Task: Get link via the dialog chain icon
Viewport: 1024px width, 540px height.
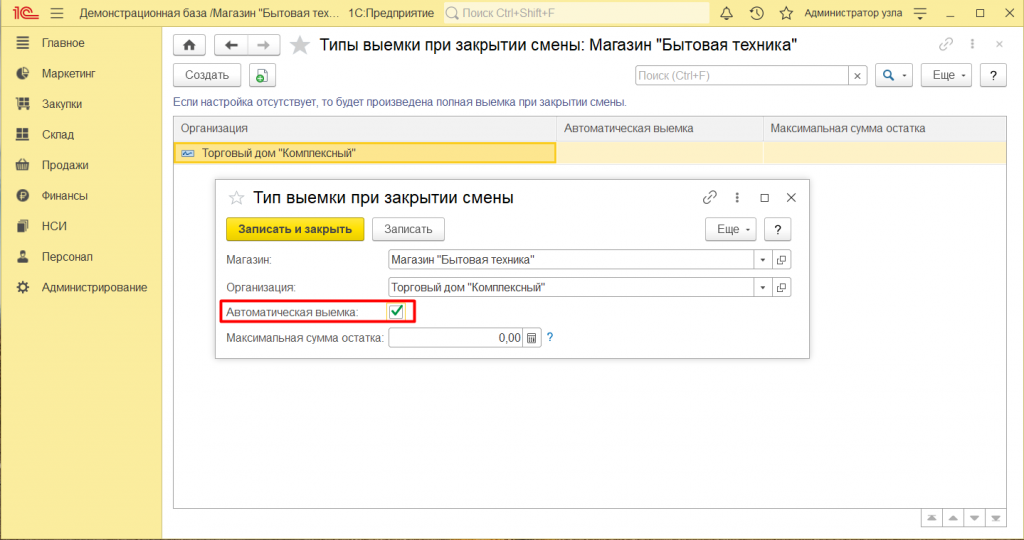Action: (710, 198)
